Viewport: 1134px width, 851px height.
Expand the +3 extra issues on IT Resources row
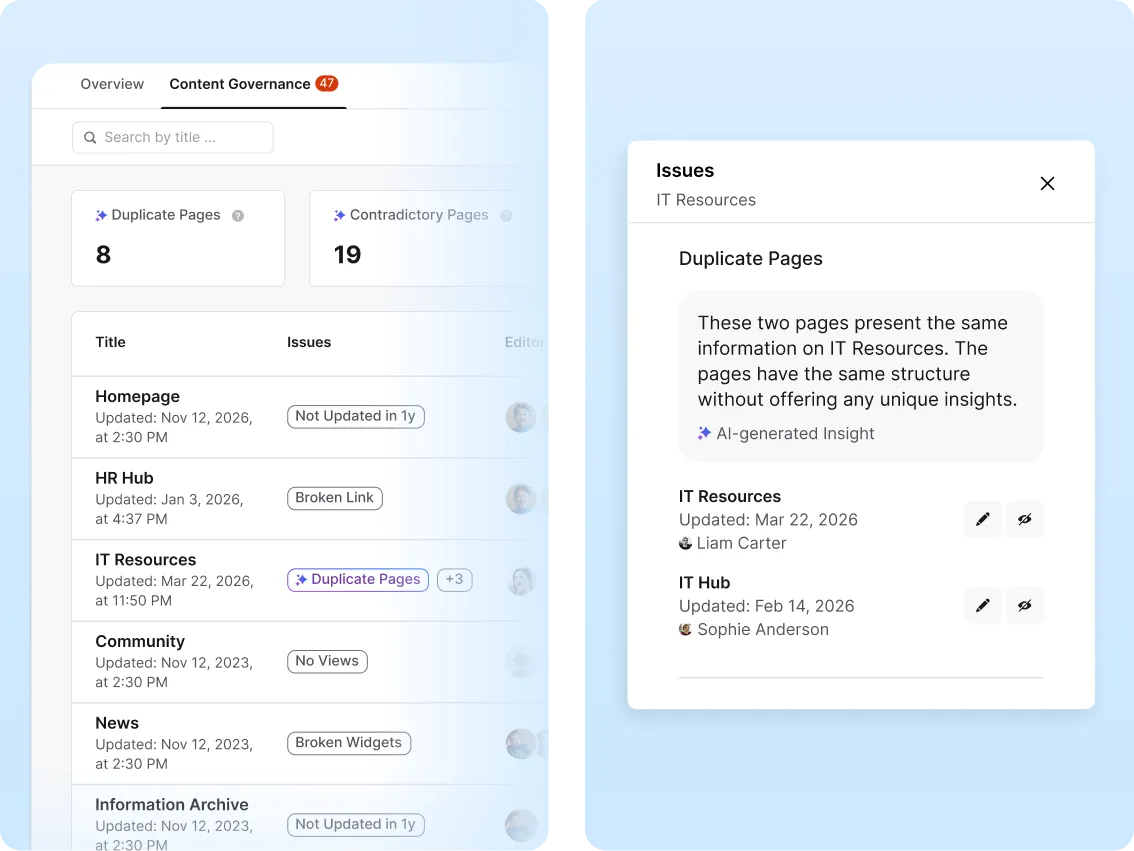(x=455, y=579)
